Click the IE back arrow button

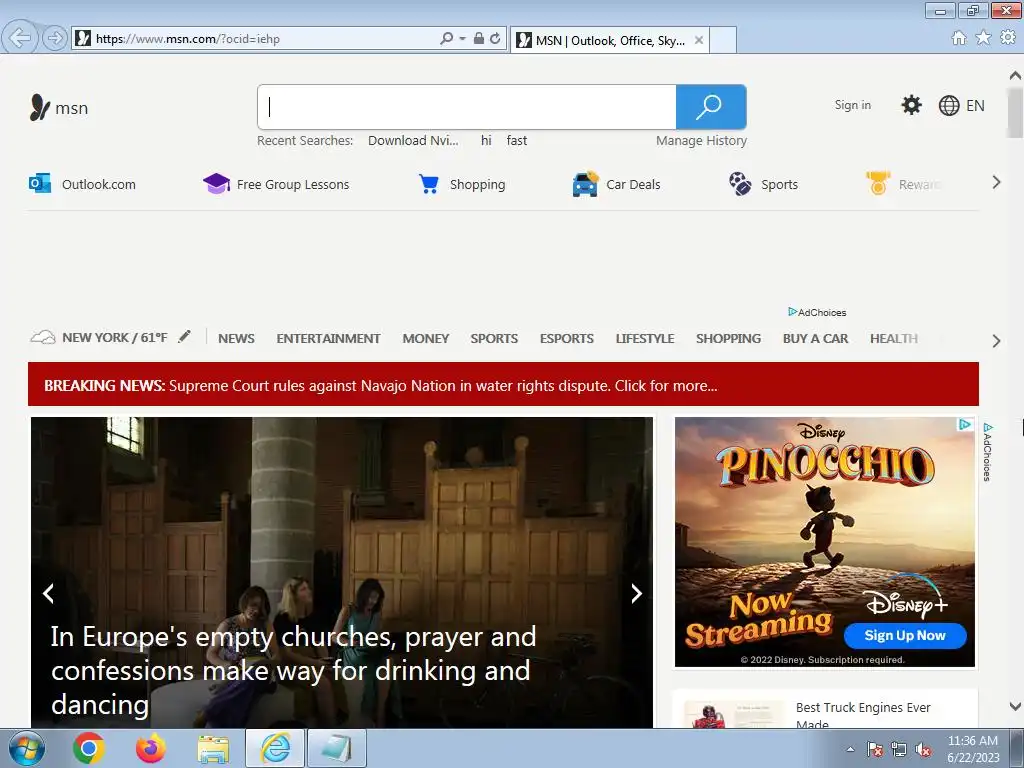pyautogui.click(x=20, y=38)
